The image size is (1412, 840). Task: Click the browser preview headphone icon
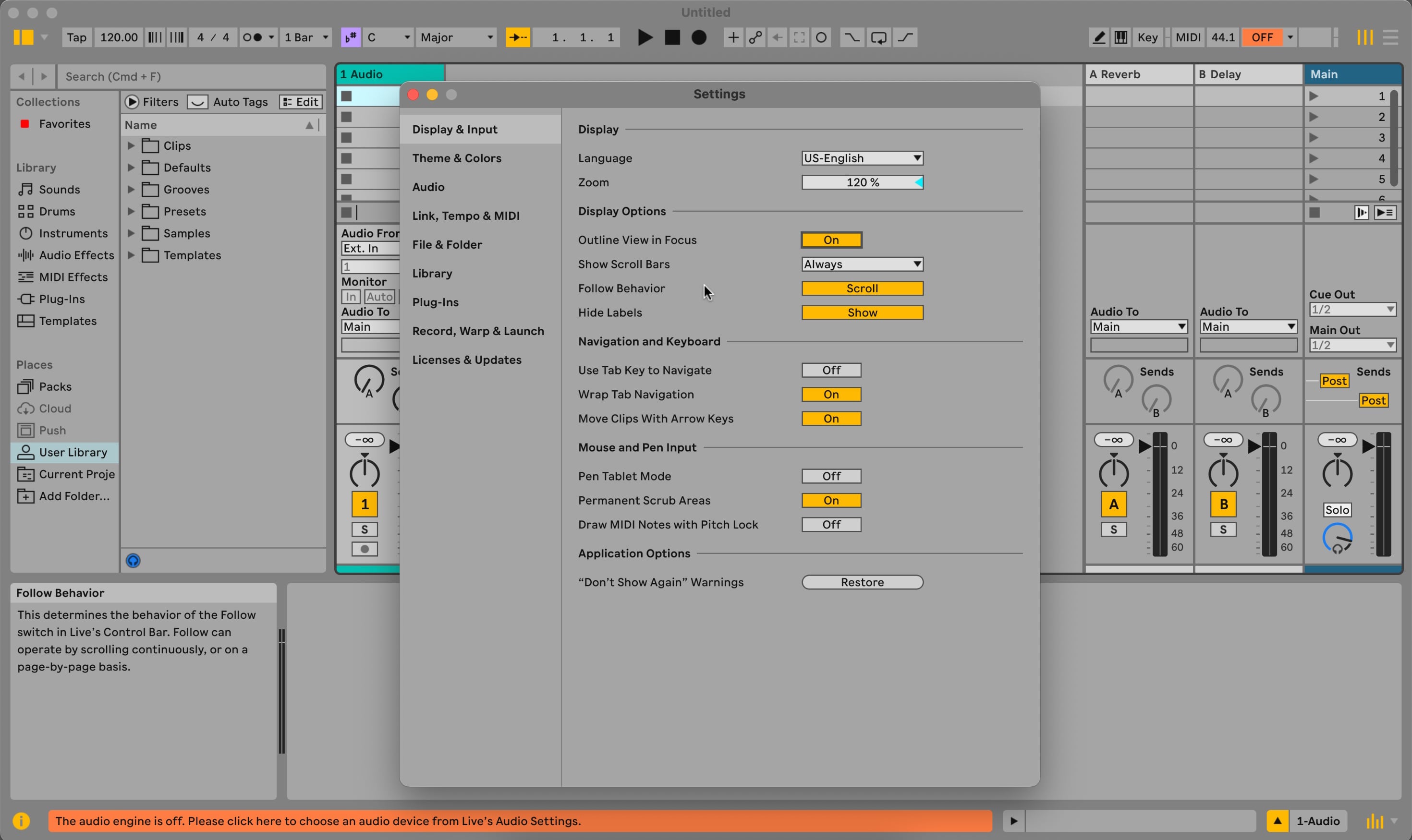point(133,560)
